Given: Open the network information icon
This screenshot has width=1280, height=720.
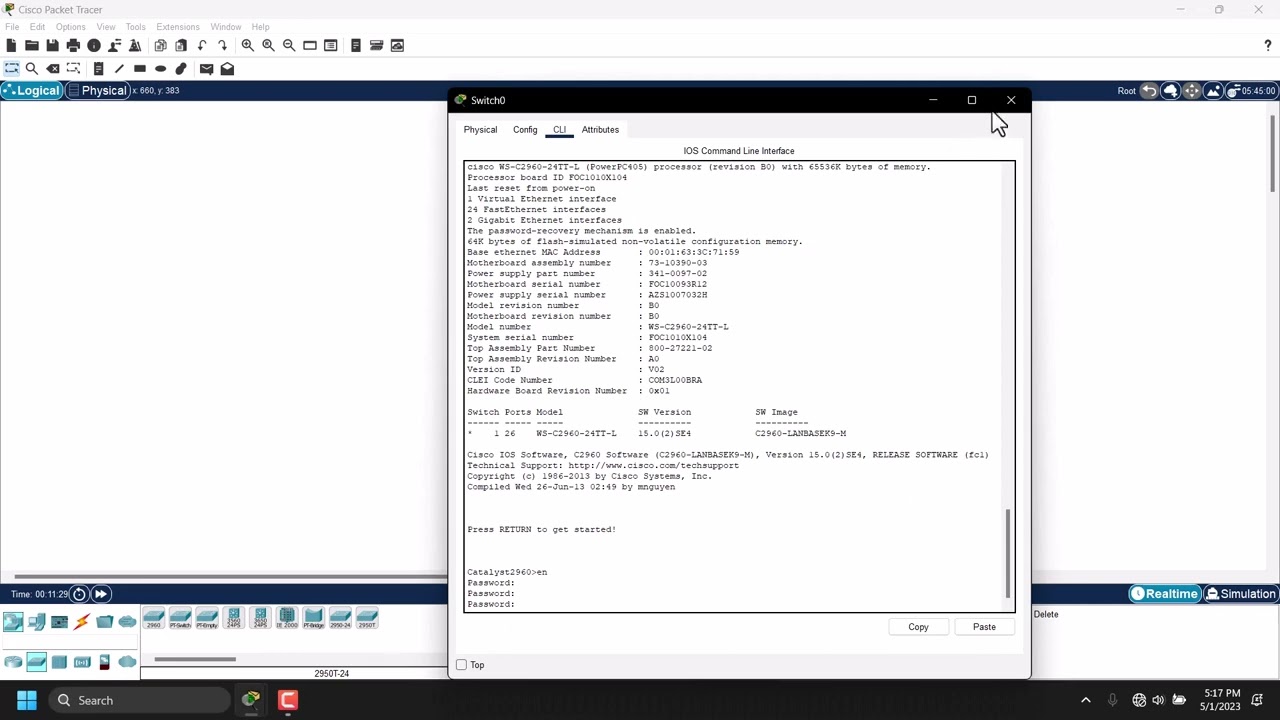Looking at the screenshot, I should (x=94, y=45).
